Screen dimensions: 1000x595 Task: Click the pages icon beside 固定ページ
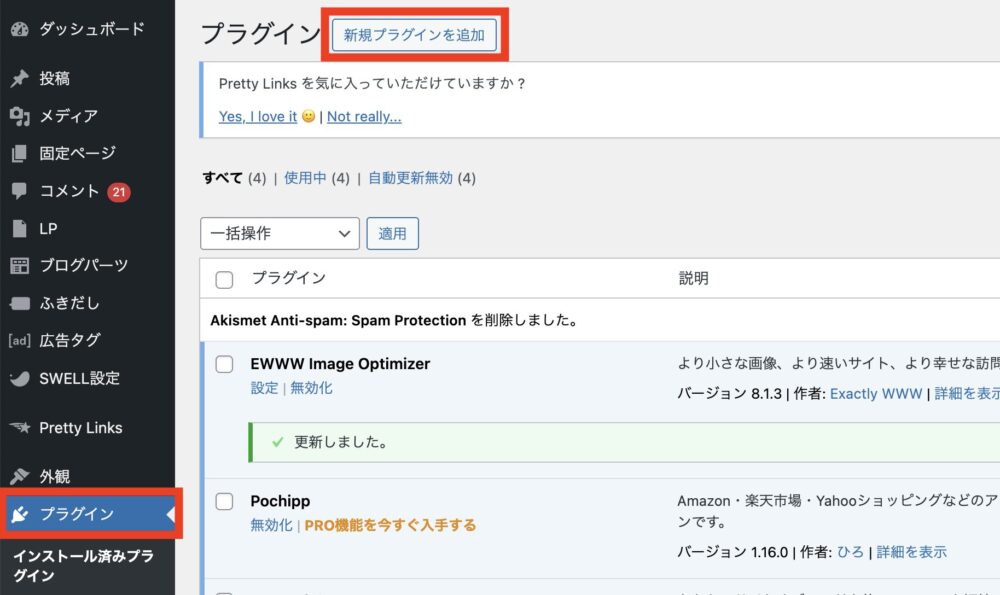click(20, 153)
